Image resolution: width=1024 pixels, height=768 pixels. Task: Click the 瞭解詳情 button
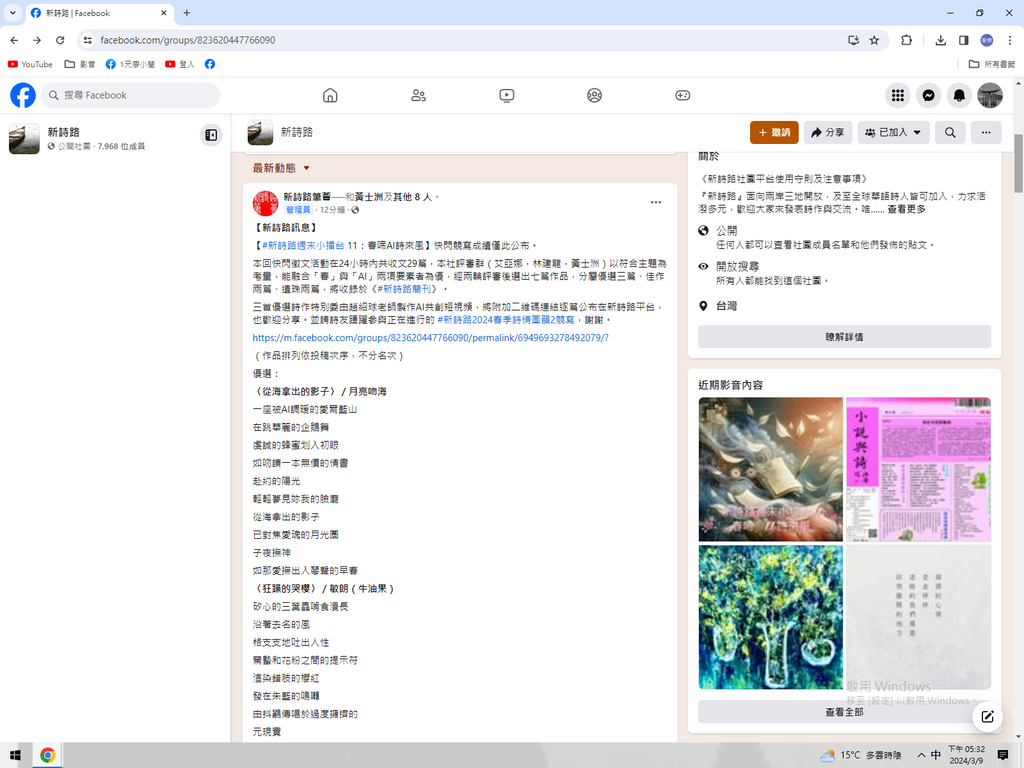[844, 337]
